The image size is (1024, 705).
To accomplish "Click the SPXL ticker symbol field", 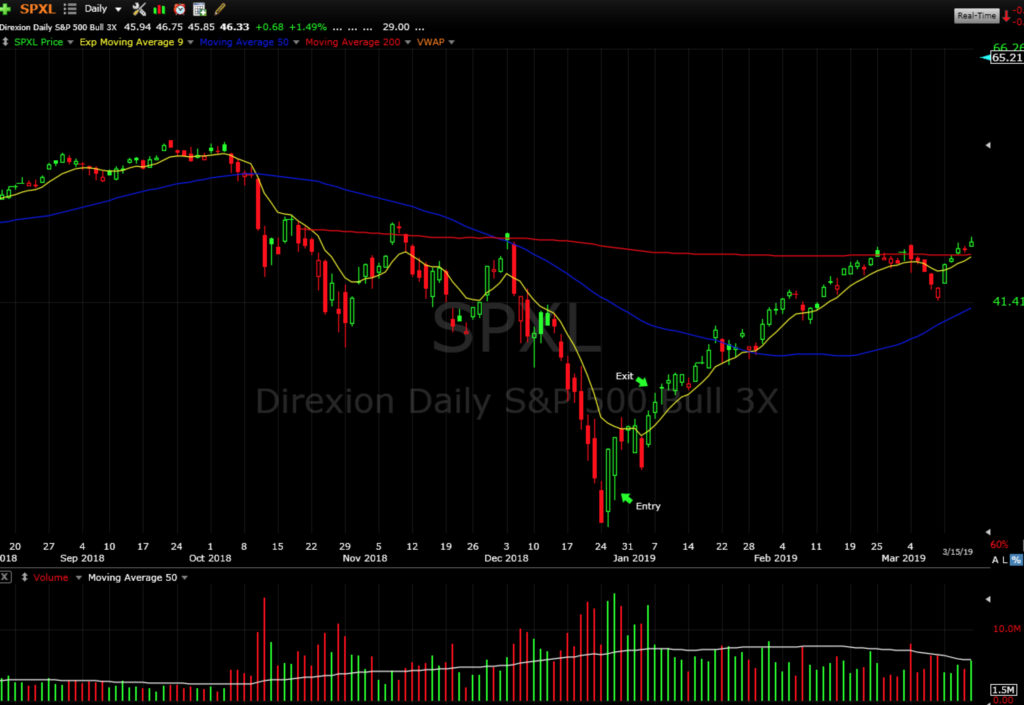I will [x=38, y=9].
